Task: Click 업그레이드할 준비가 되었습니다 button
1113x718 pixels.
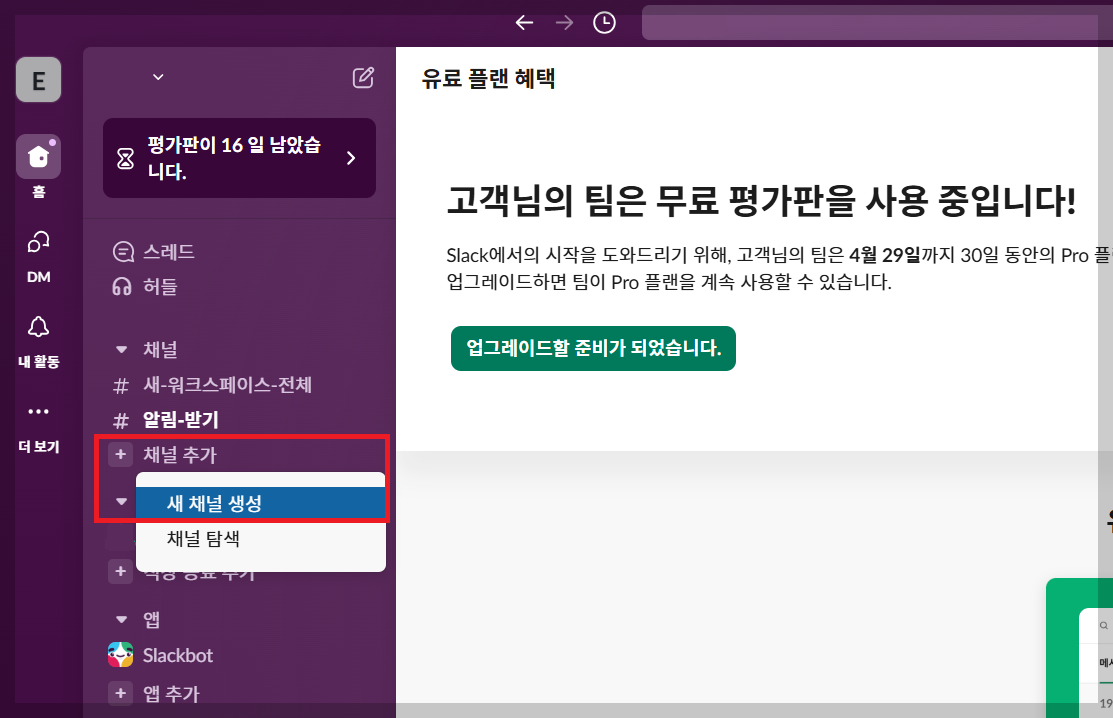Action: (593, 348)
